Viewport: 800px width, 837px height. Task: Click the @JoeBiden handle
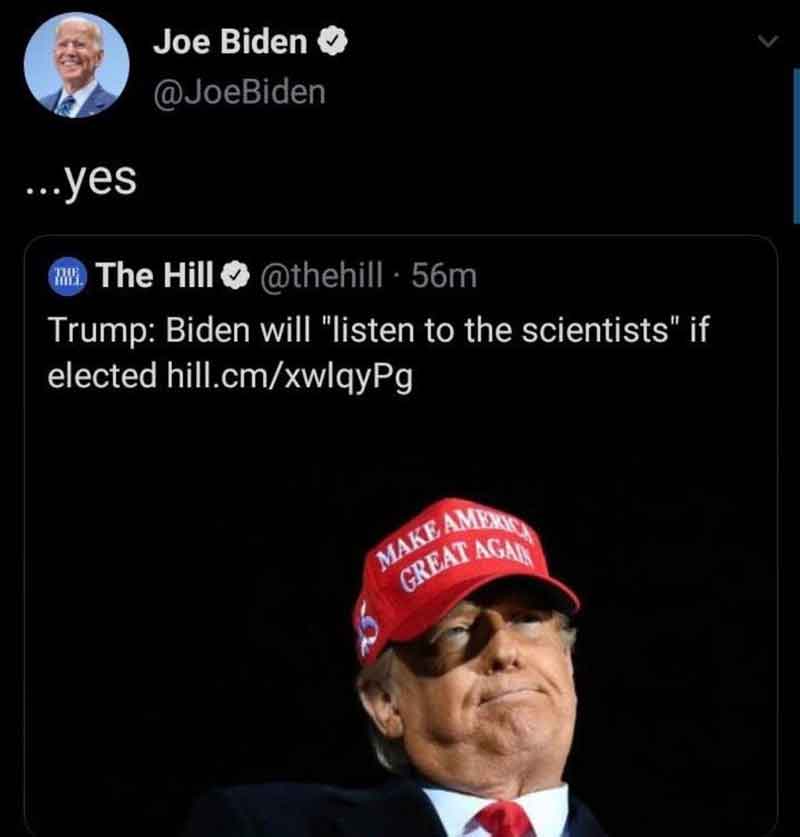tap(240, 93)
